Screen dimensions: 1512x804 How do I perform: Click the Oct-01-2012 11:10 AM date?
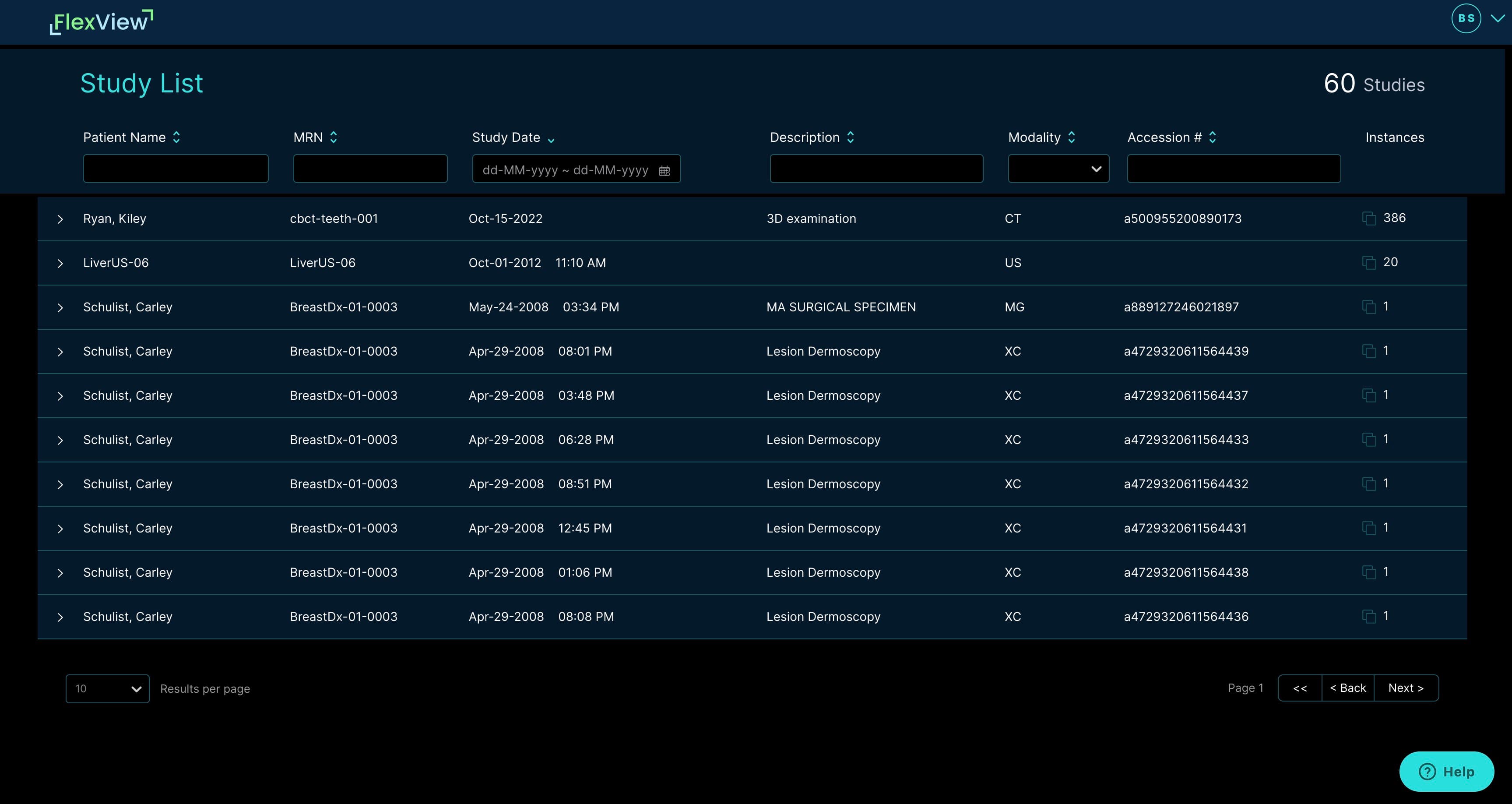537,262
